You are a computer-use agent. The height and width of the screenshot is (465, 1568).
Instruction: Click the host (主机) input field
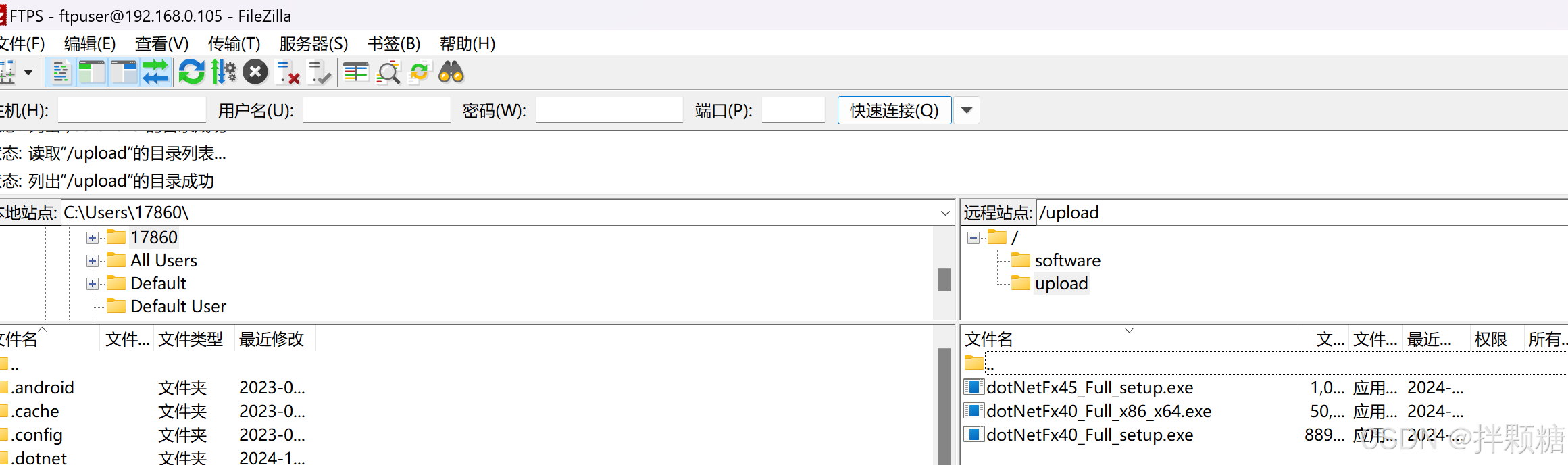(132, 110)
